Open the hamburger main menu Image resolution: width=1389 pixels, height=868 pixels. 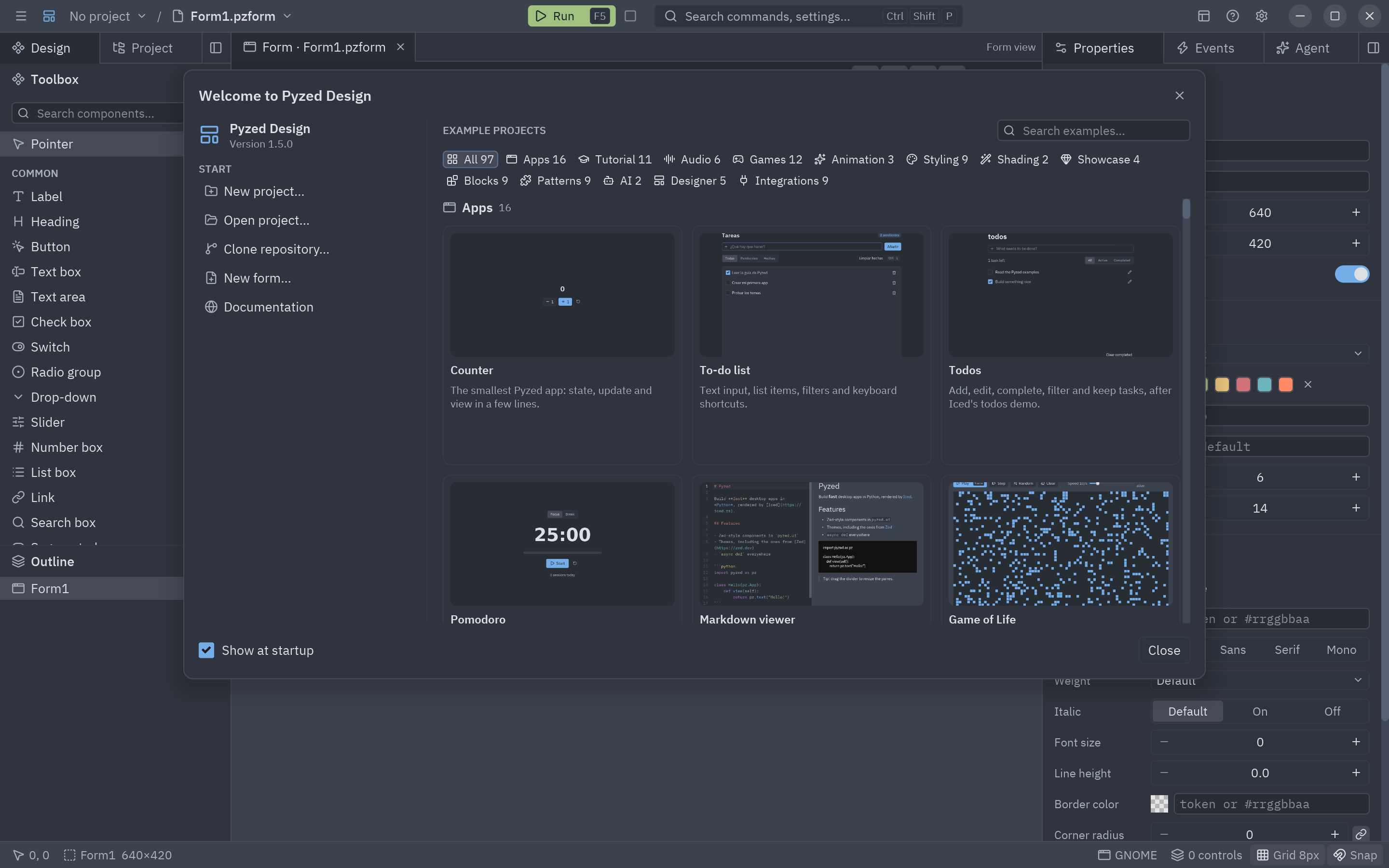pyautogui.click(x=21, y=16)
